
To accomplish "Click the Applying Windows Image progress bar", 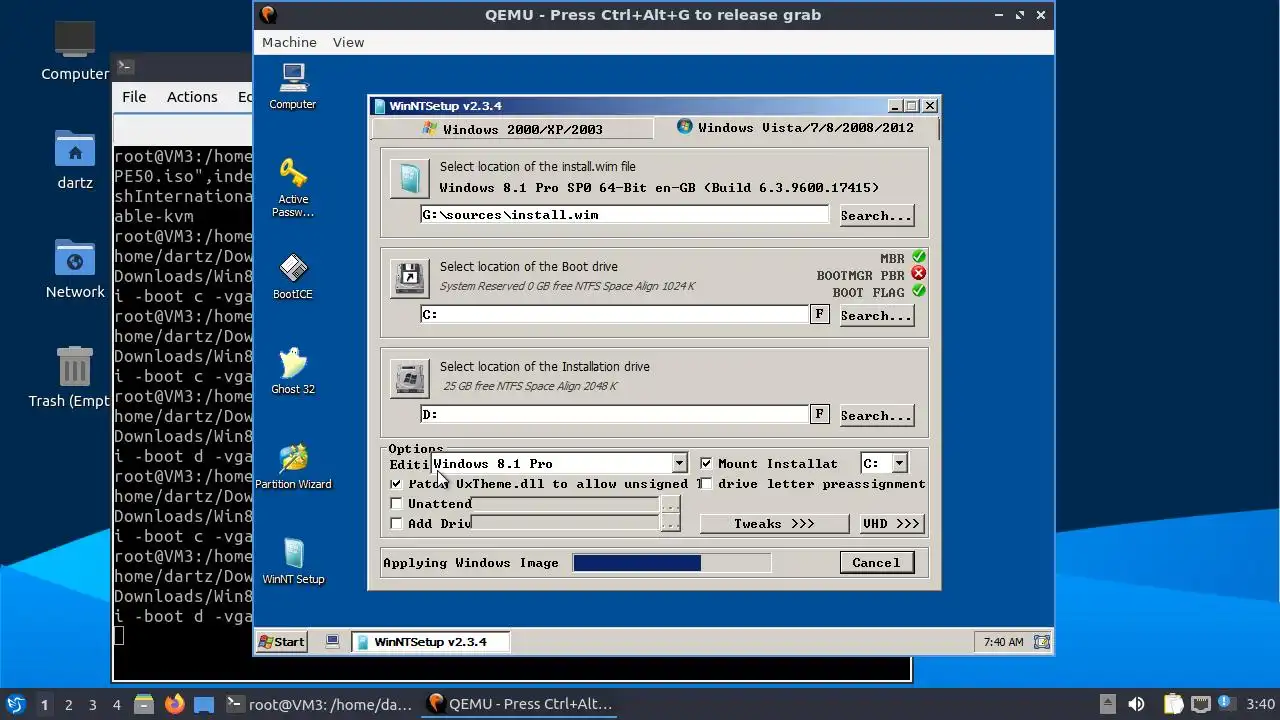I will point(671,563).
